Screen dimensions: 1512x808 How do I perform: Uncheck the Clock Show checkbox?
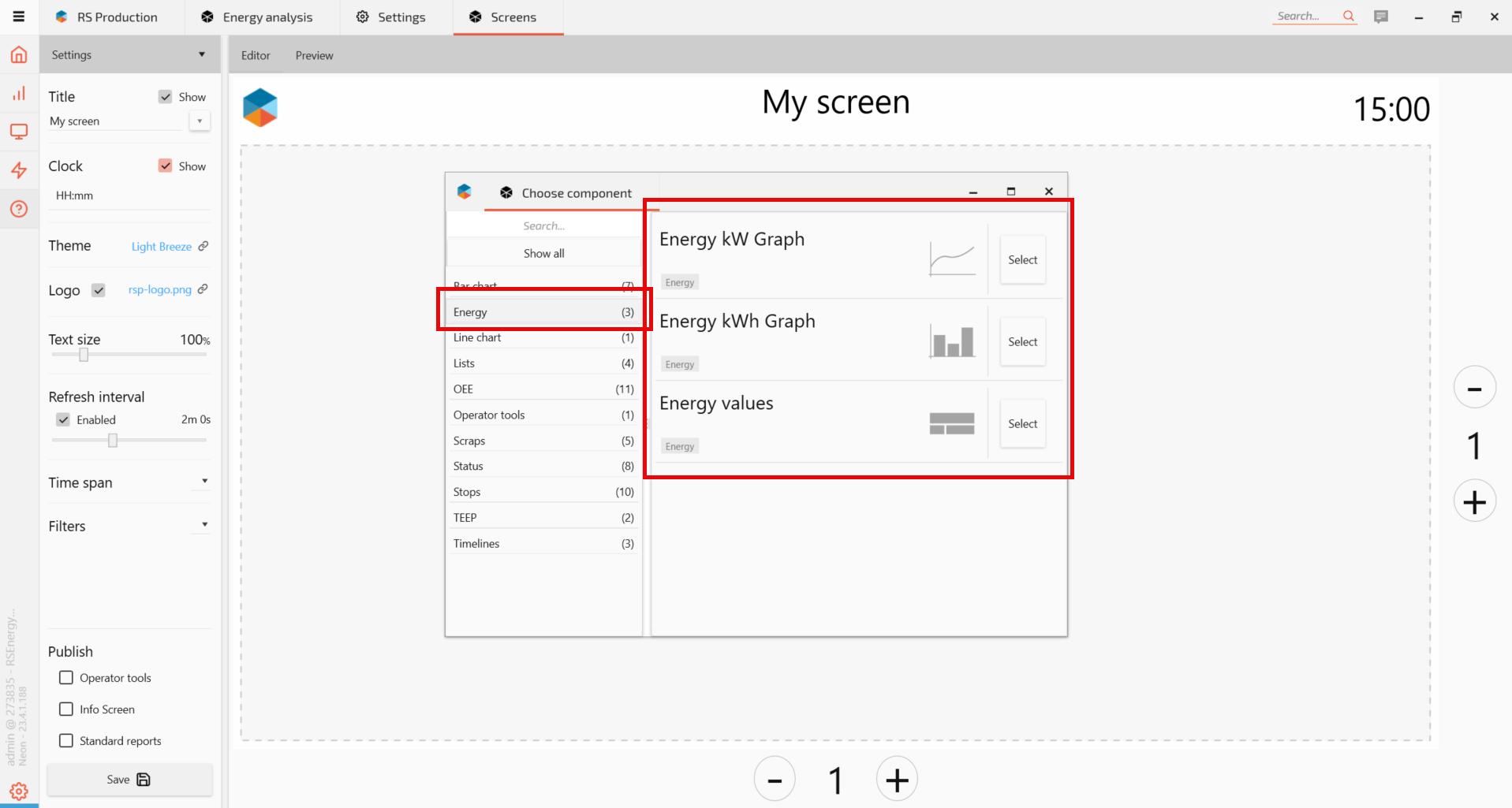165,166
